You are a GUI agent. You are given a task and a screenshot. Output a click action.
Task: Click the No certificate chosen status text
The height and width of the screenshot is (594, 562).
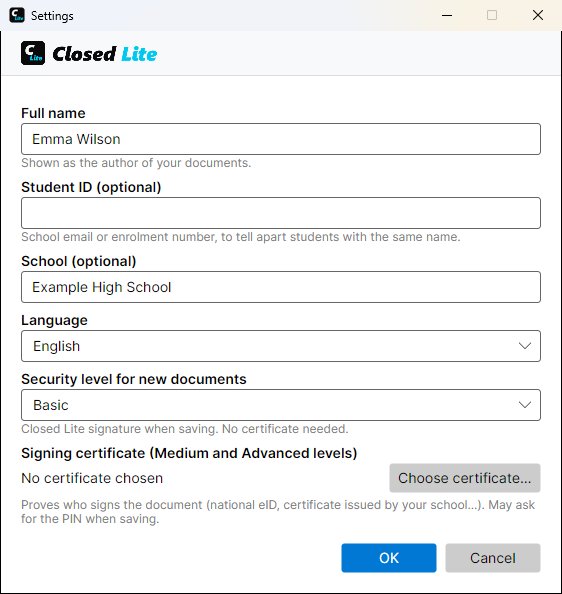click(x=92, y=478)
